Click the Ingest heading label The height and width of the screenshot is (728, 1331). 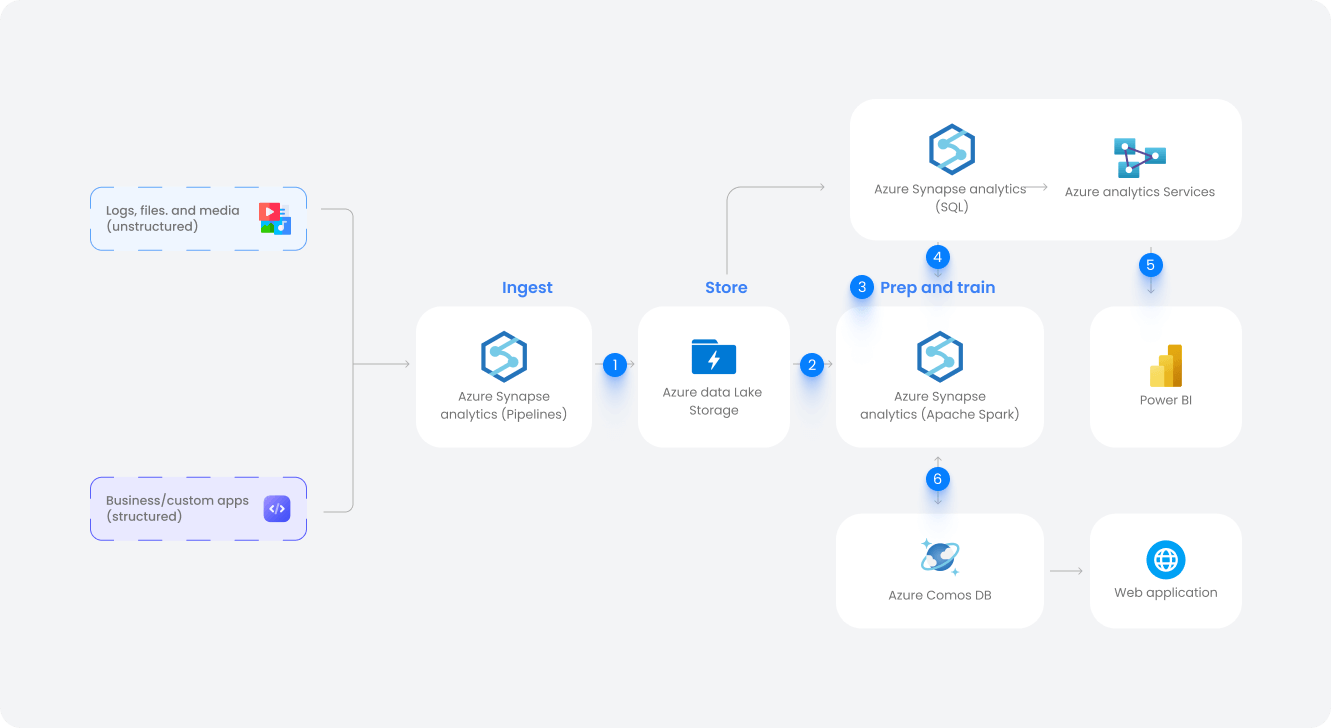(x=527, y=287)
